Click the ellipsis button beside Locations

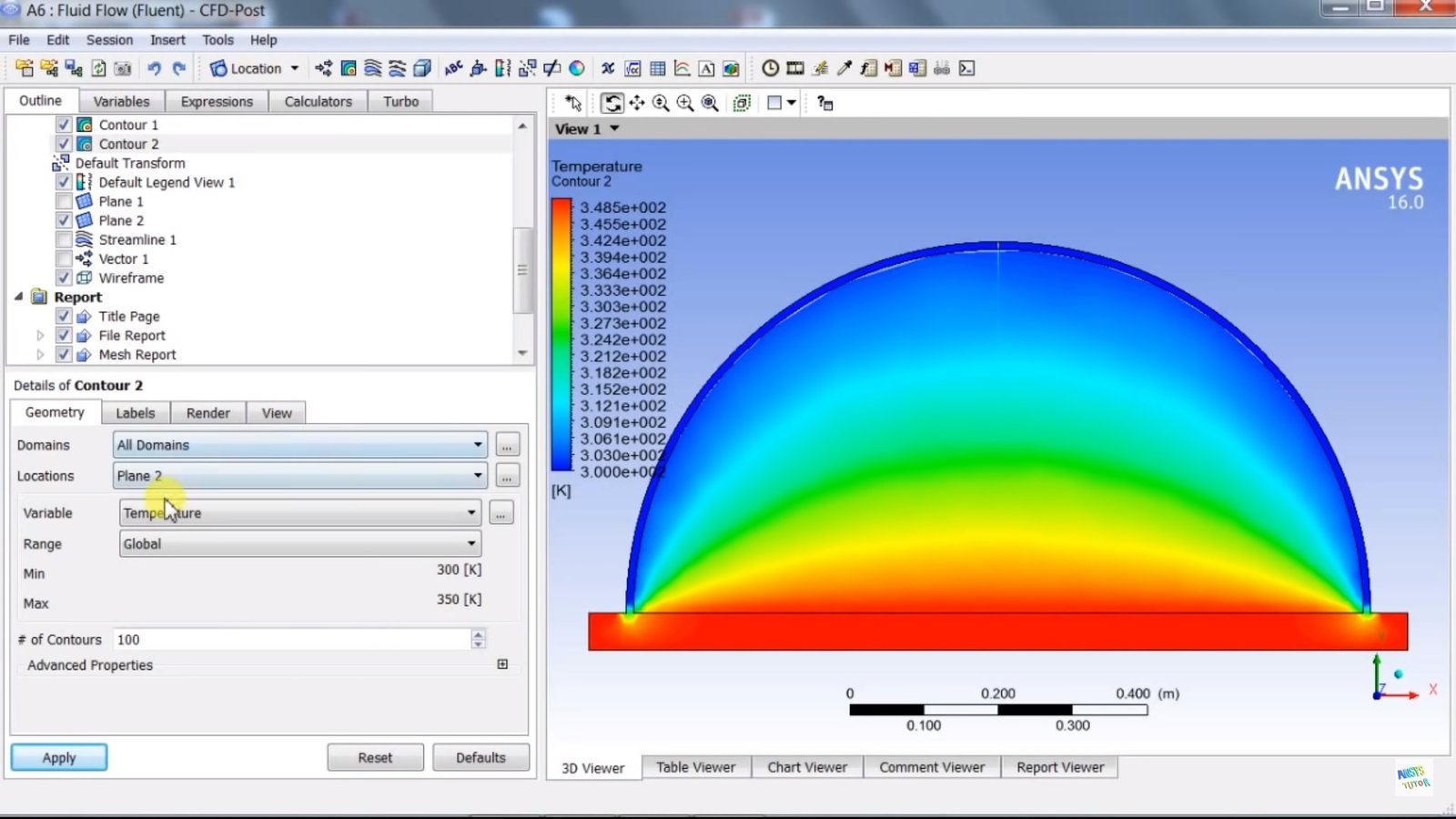507,476
